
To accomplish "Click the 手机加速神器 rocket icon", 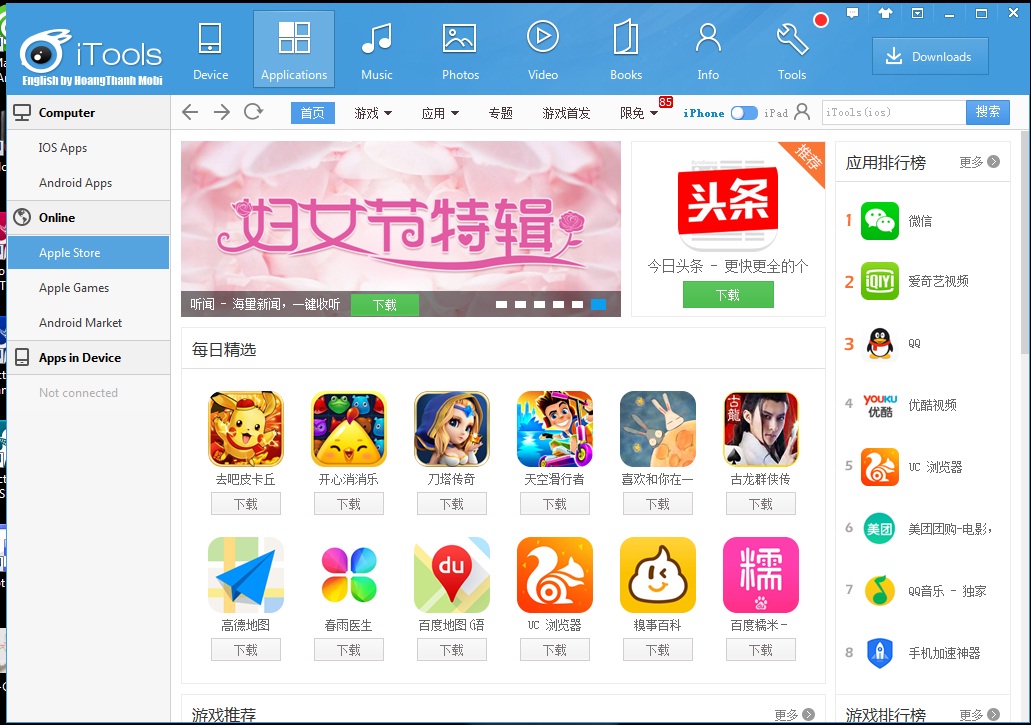I will [880, 653].
